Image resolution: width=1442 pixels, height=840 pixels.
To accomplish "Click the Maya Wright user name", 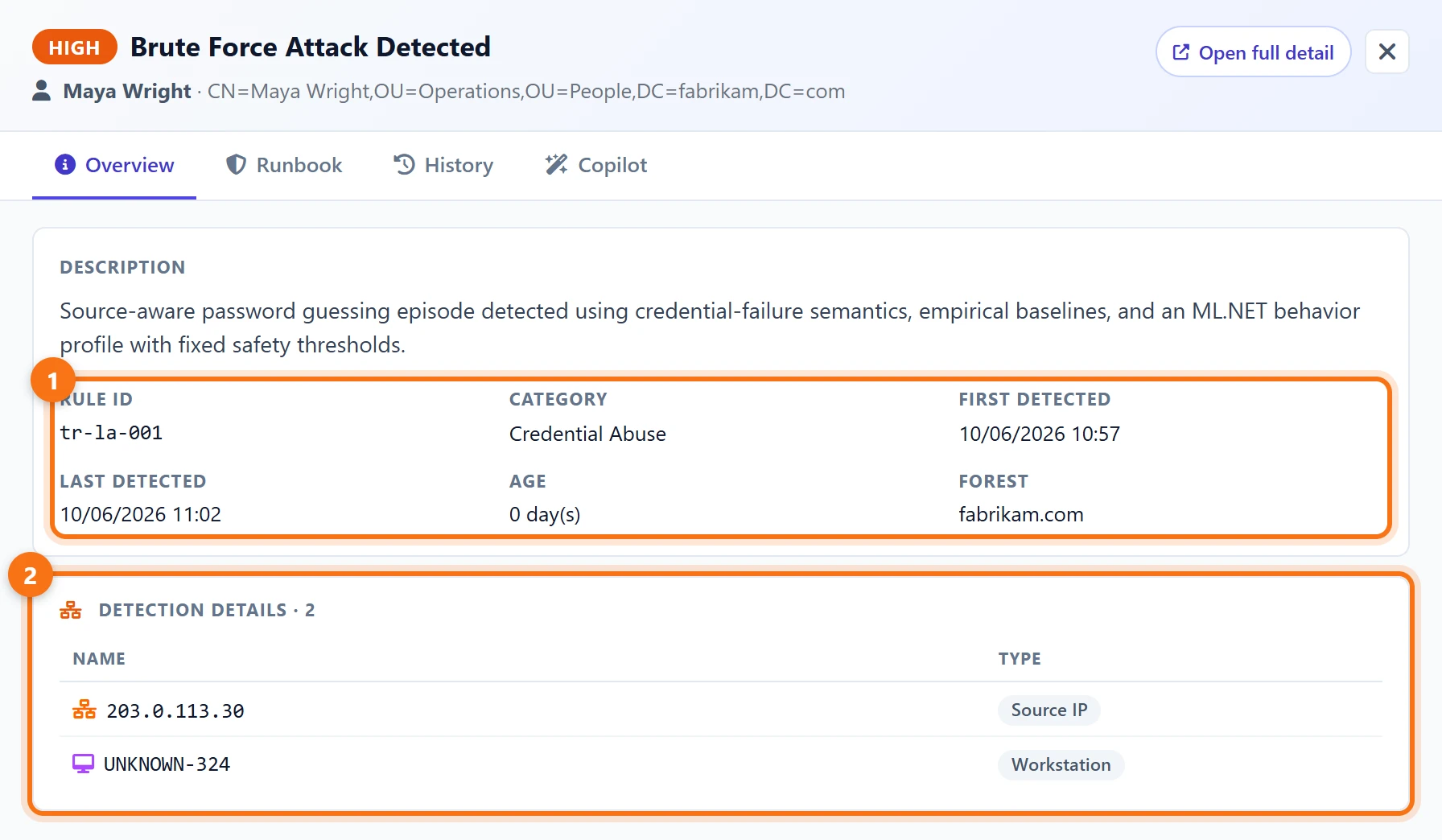I will (x=127, y=91).
